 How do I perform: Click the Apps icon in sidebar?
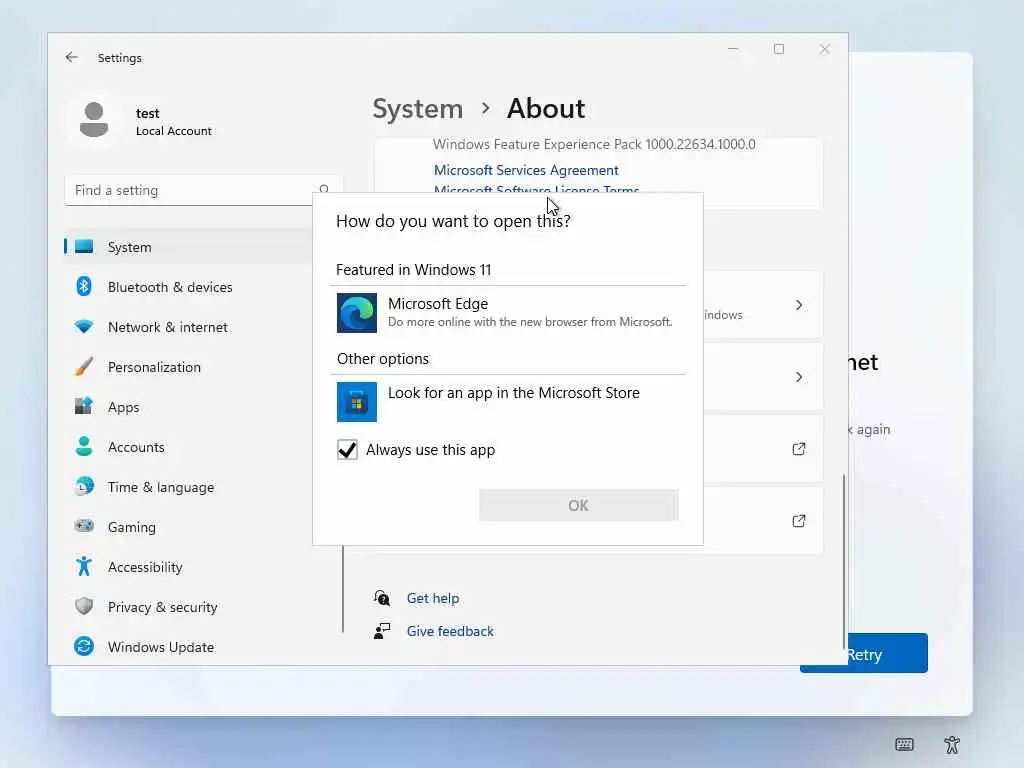coord(84,406)
